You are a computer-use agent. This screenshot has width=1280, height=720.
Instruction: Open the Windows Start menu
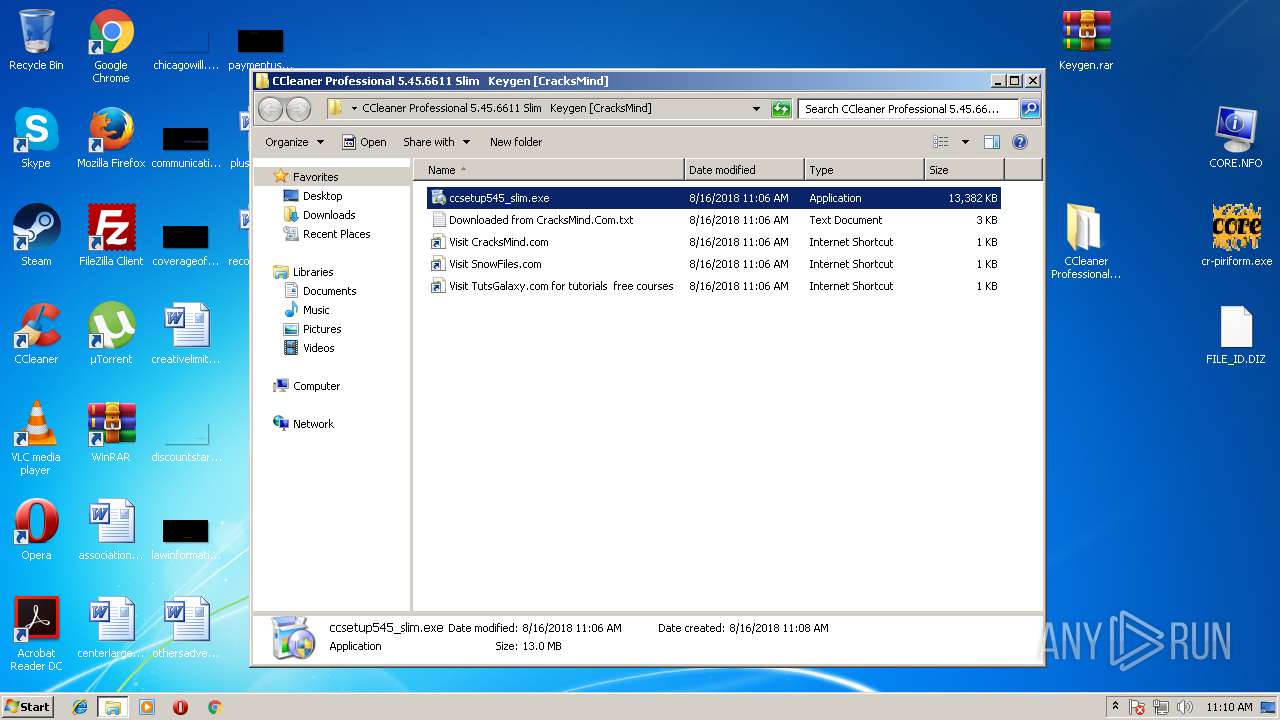[x=28, y=706]
